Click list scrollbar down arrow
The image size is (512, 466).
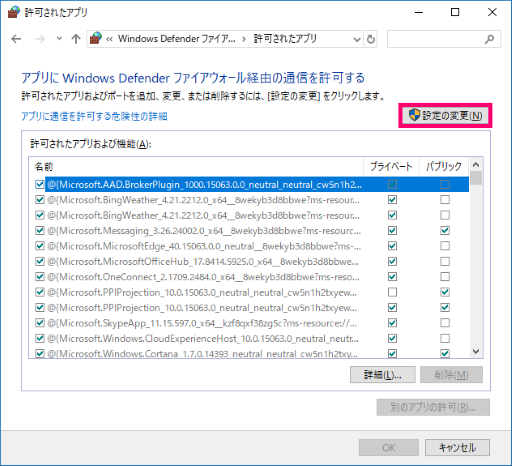(476, 351)
